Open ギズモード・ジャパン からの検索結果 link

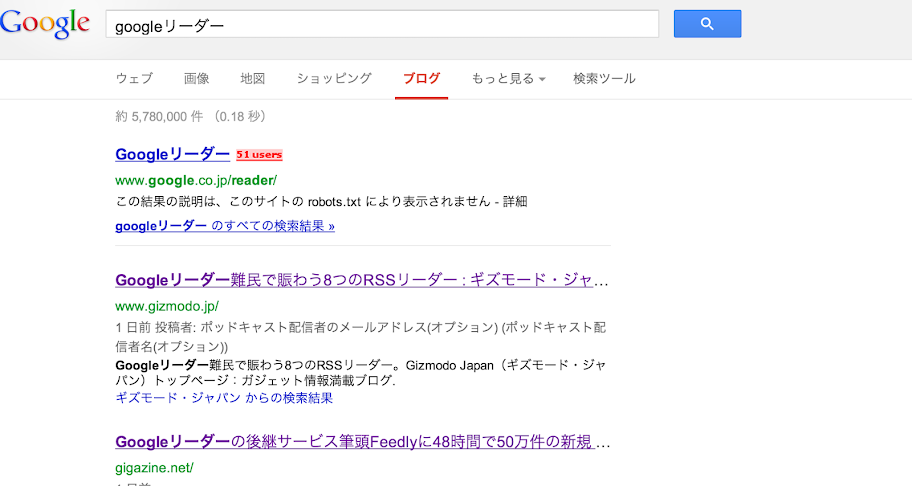[224, 398]
